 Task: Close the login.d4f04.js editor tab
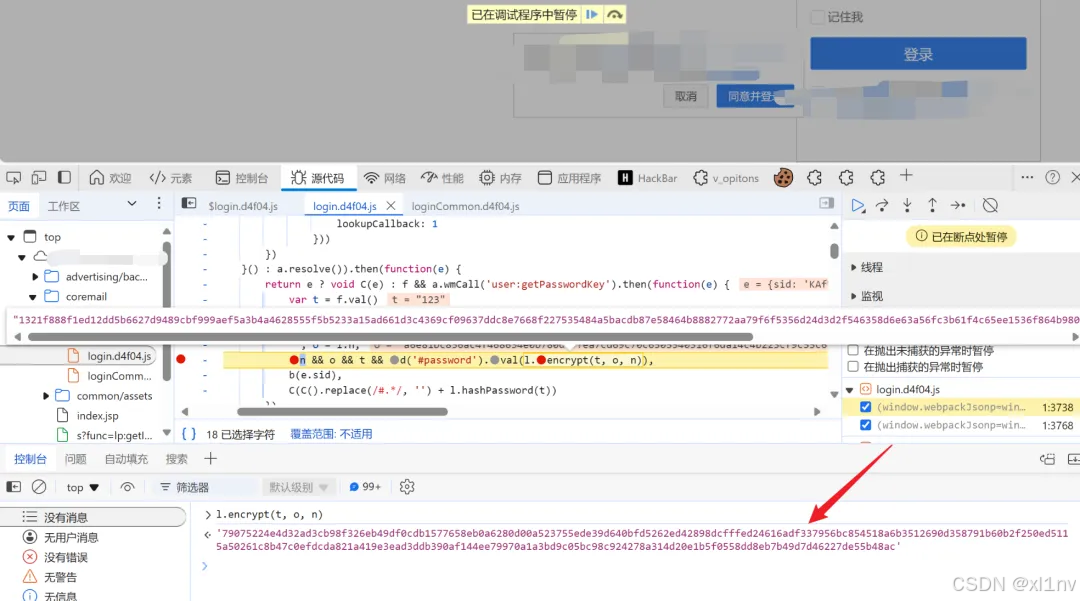(x=391, y=206)
